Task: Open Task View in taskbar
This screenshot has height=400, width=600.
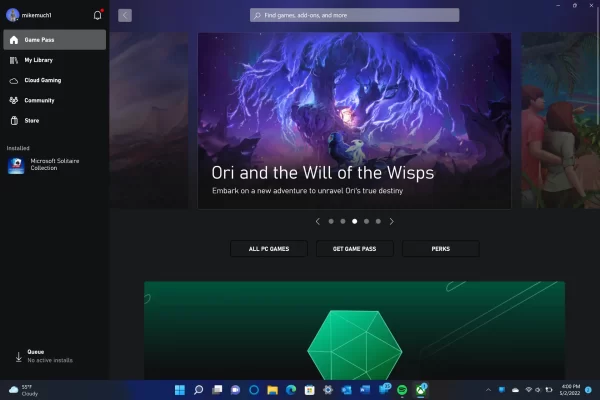Action: click(x=217, y=390)
